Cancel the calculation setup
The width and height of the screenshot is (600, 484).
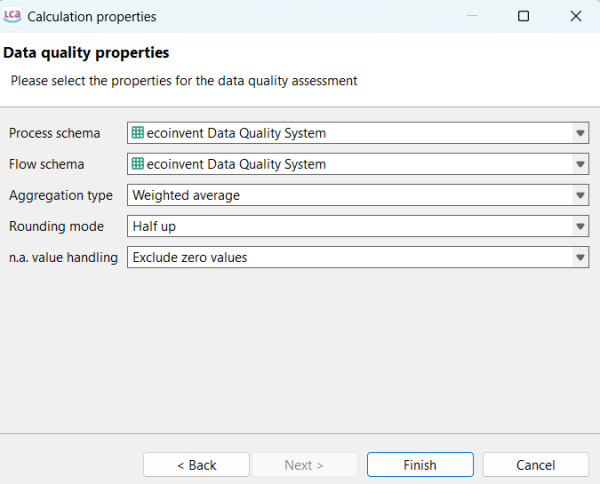coord(535,465)
